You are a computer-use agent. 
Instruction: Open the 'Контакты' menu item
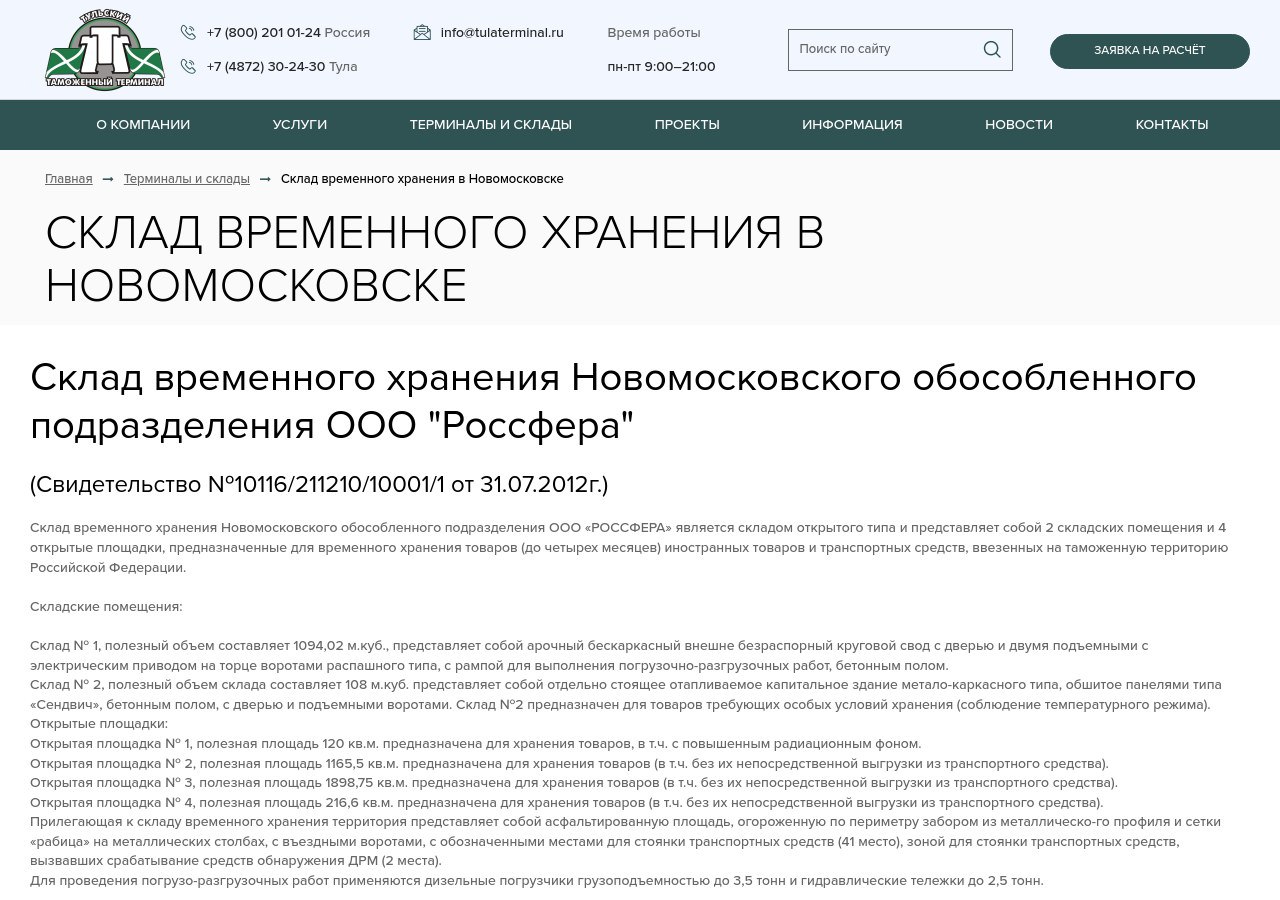[1172, 125]
